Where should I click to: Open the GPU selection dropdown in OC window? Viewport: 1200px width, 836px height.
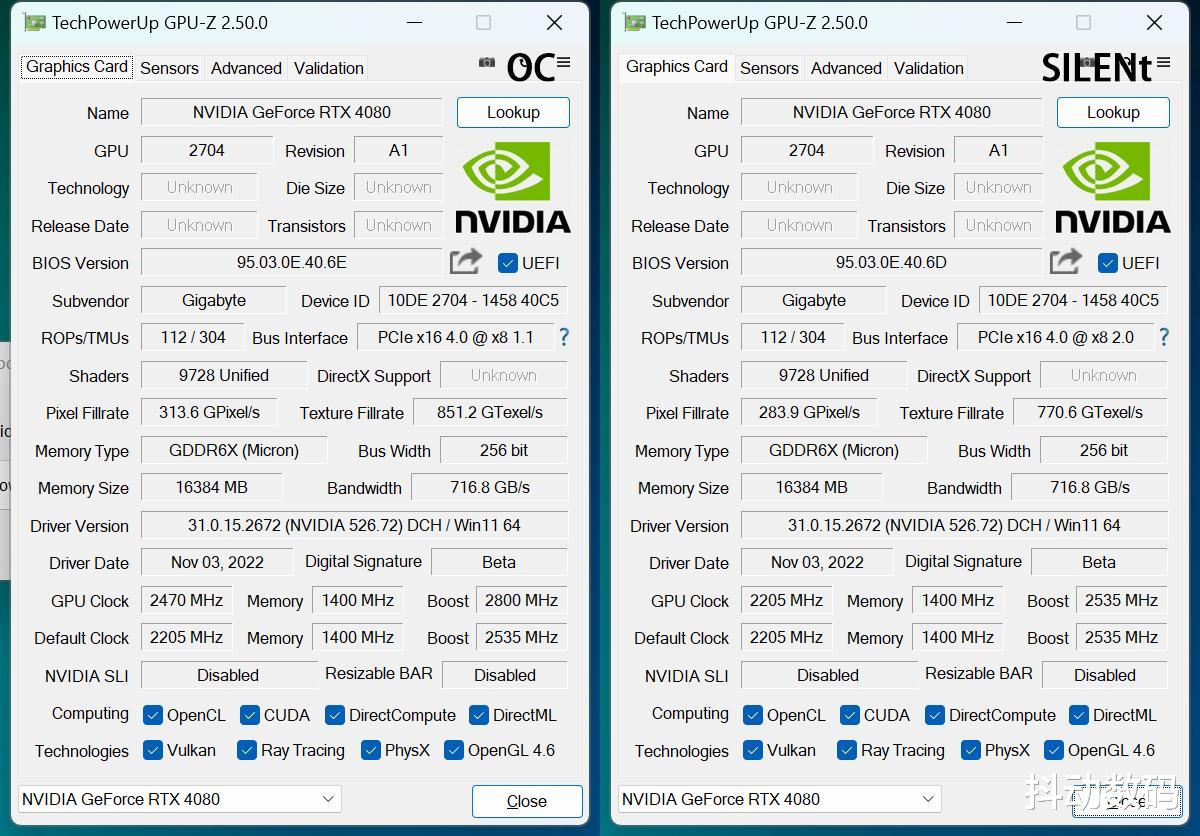[x=329, y=799]
